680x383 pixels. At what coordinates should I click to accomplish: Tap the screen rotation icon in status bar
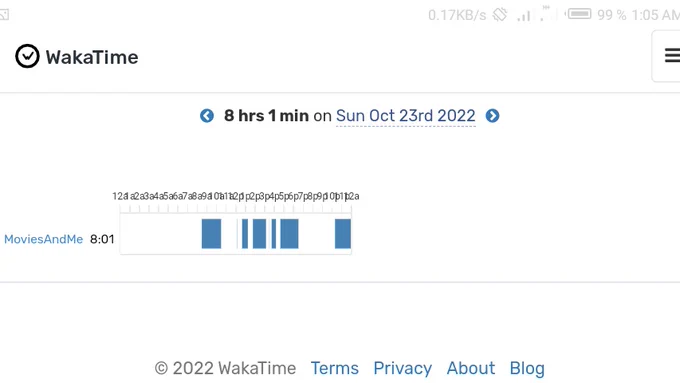[x=500, y=15]
